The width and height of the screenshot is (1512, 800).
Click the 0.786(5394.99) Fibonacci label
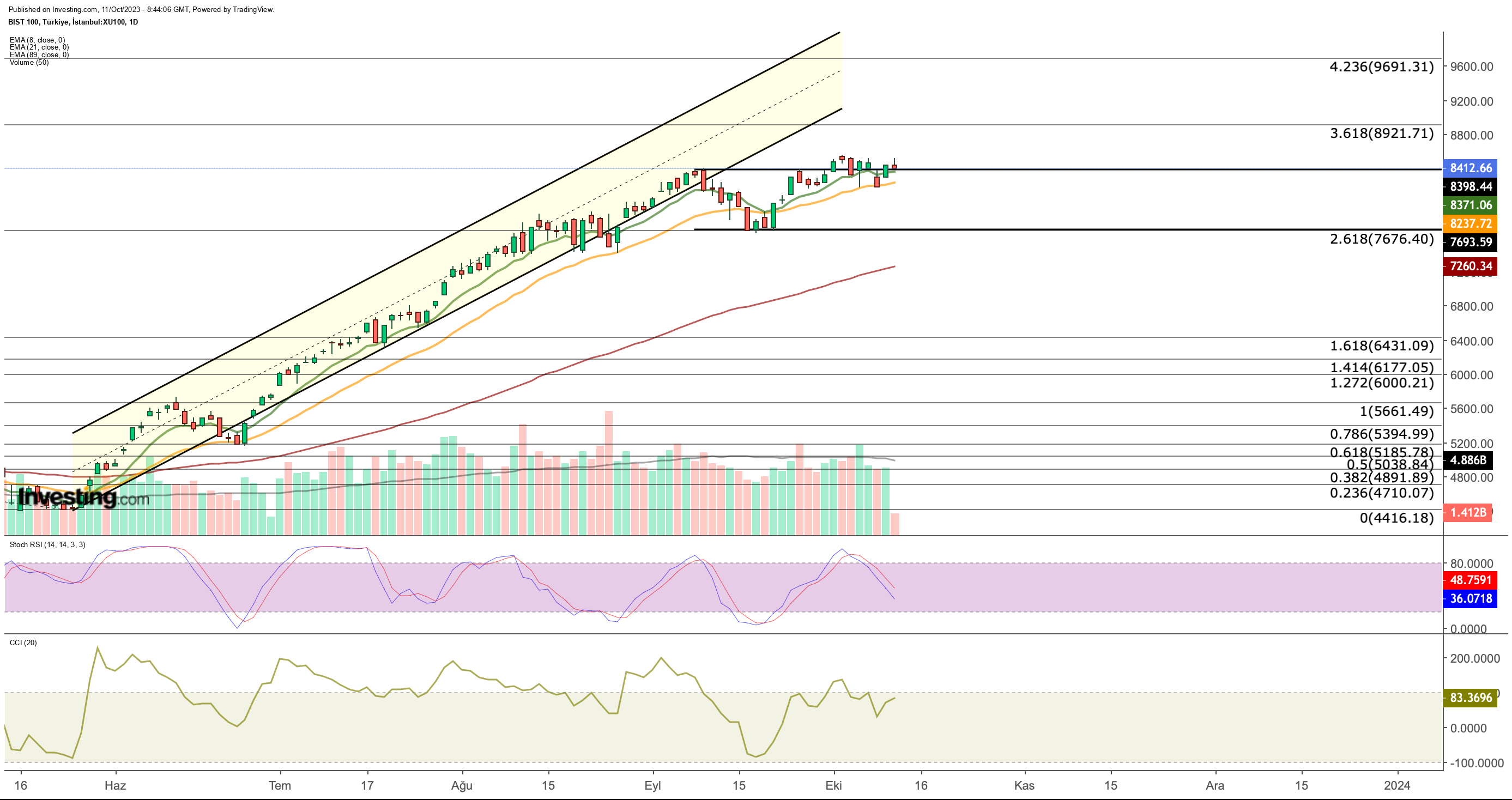coord(1382,434)
